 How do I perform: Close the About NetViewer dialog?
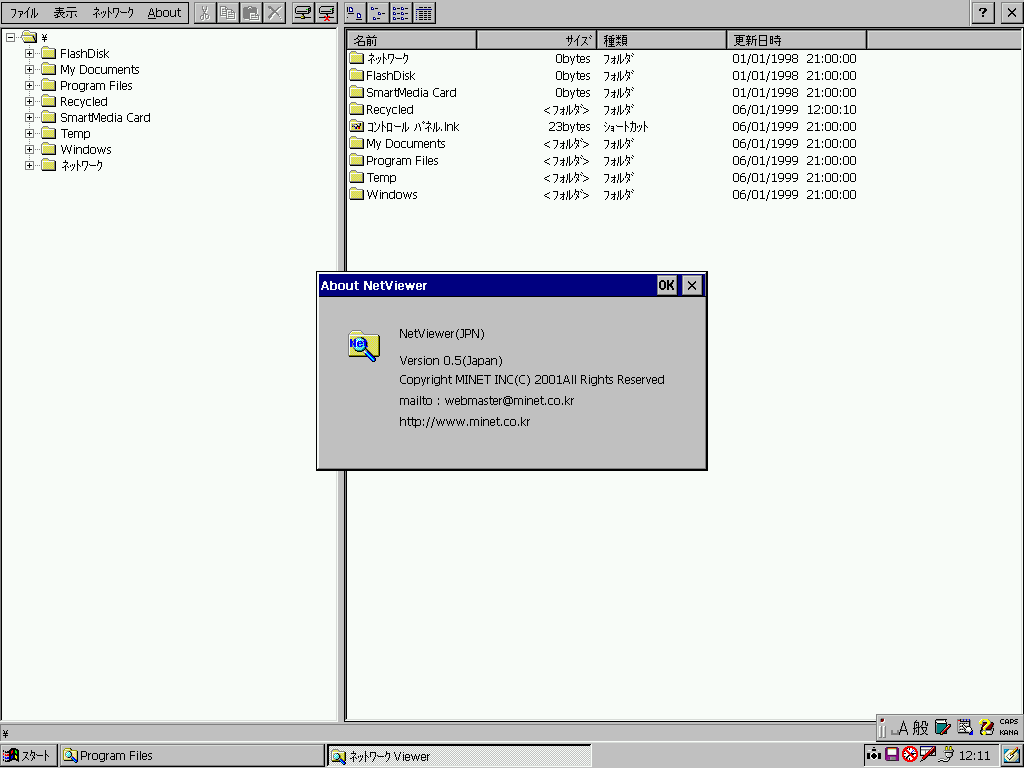coord(692,285)
